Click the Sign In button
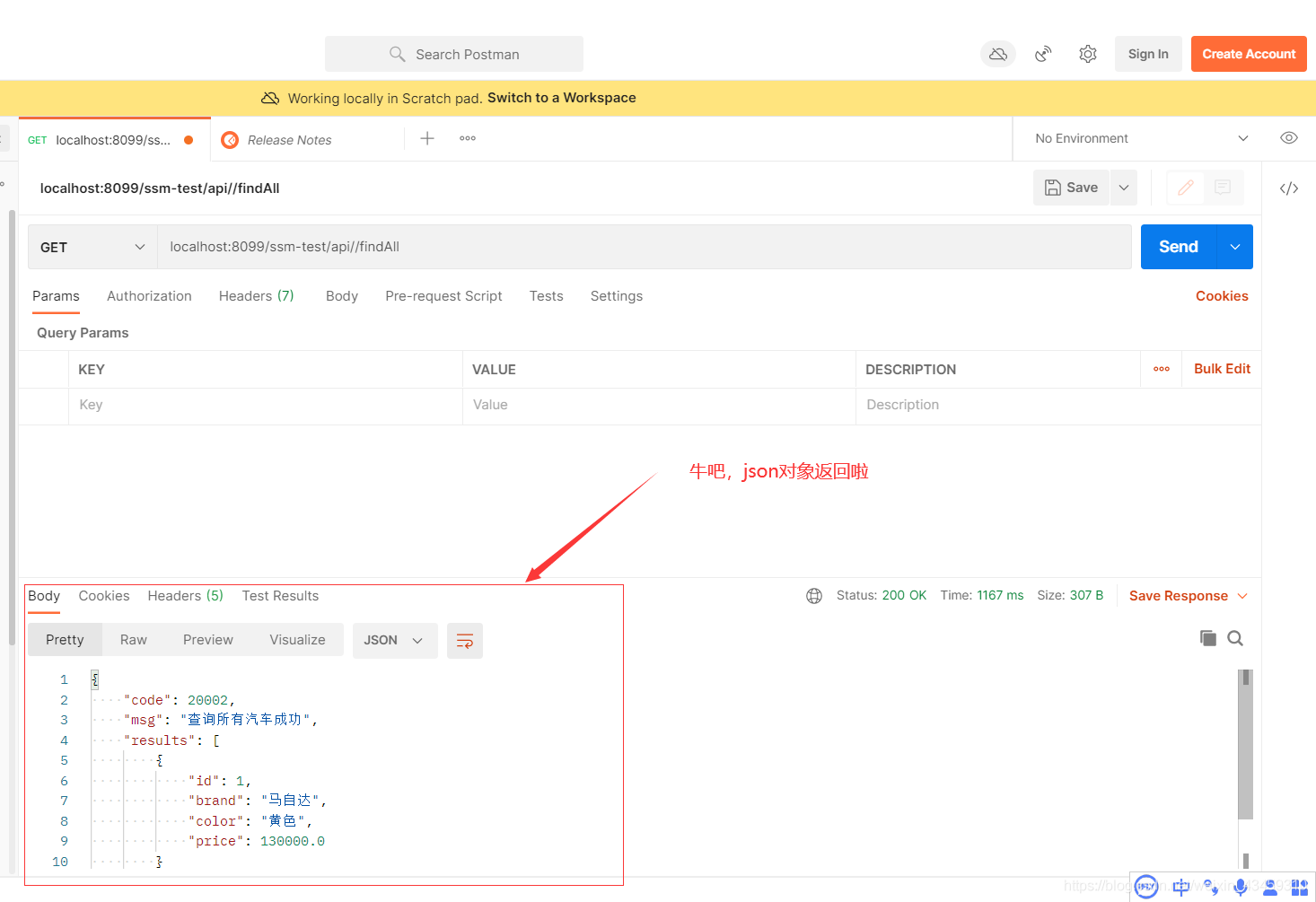Viewport: 1316px width, 902px height. [x=1148, y=54]
